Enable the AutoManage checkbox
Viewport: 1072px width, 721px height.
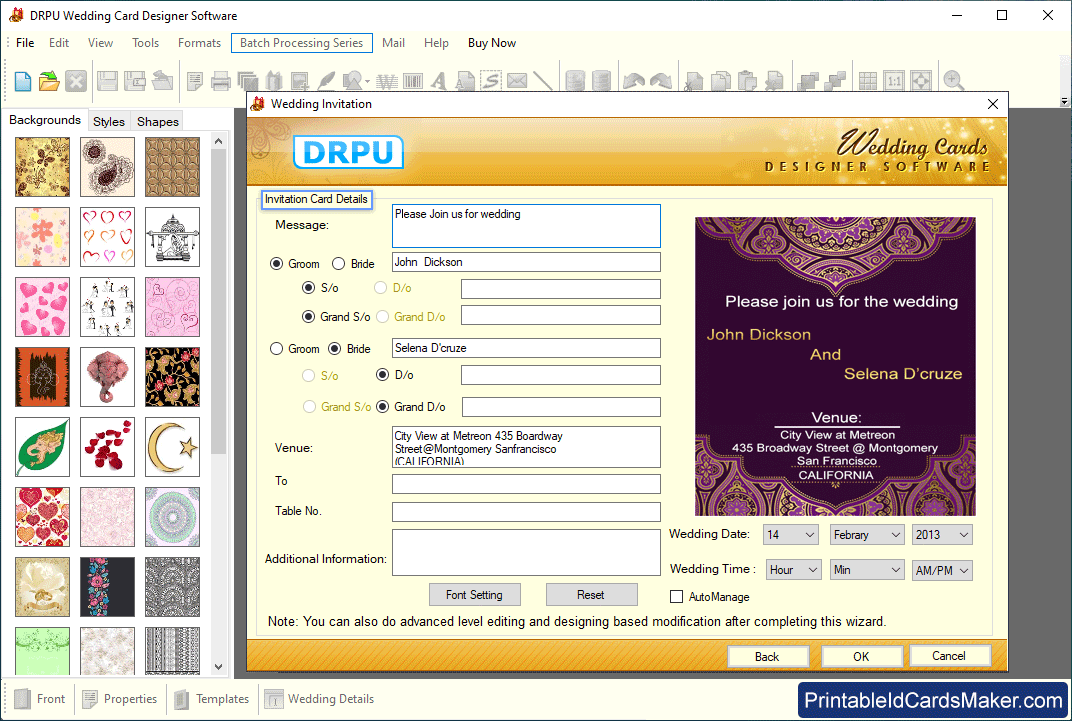coord(677,597)
